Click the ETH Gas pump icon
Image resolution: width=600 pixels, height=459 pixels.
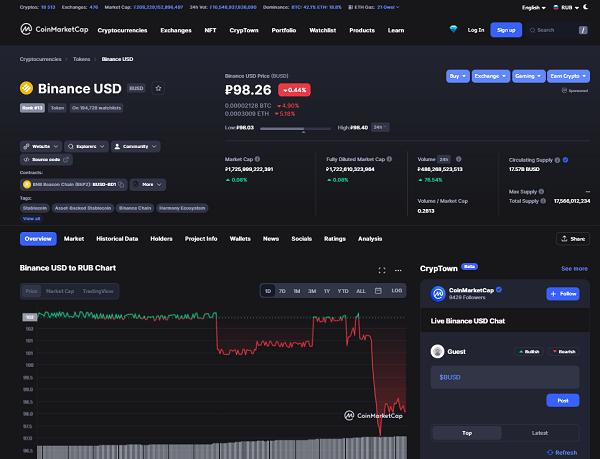(350, 7)
